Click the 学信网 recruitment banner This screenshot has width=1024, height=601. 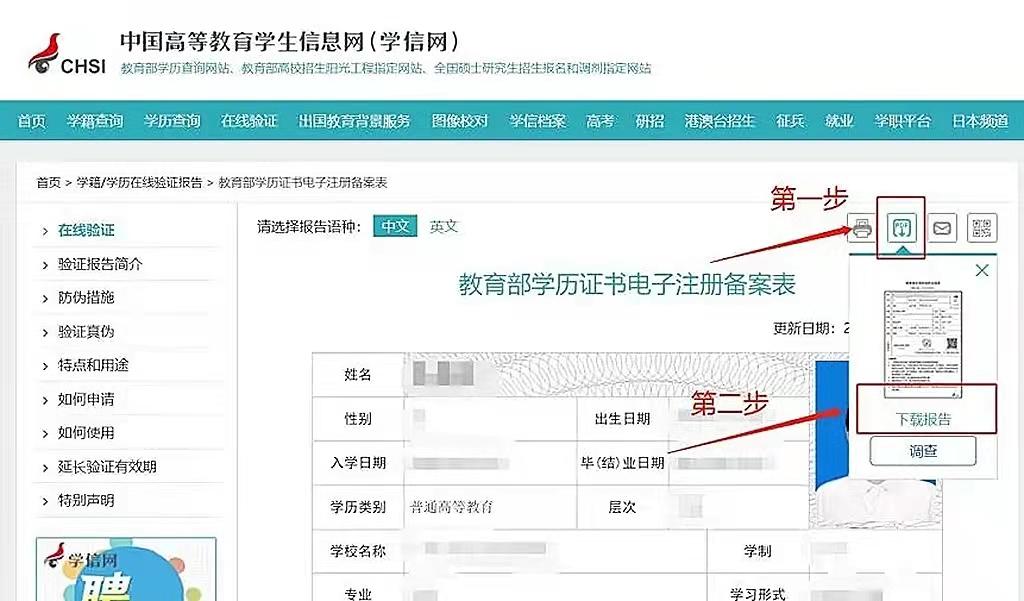point(126,569)
